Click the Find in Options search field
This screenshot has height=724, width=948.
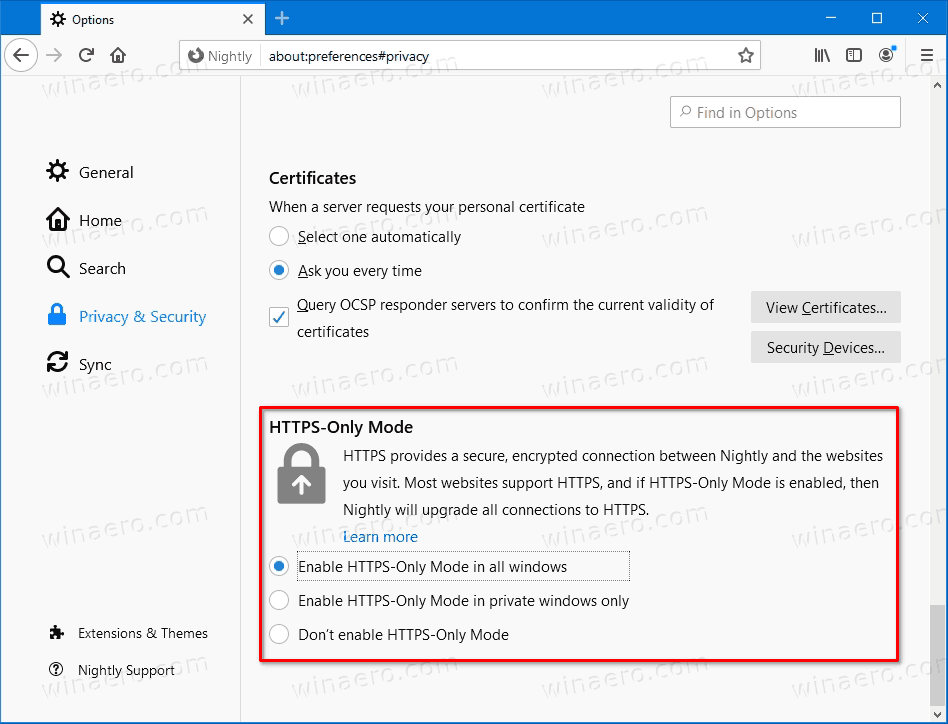coord(785,113)
